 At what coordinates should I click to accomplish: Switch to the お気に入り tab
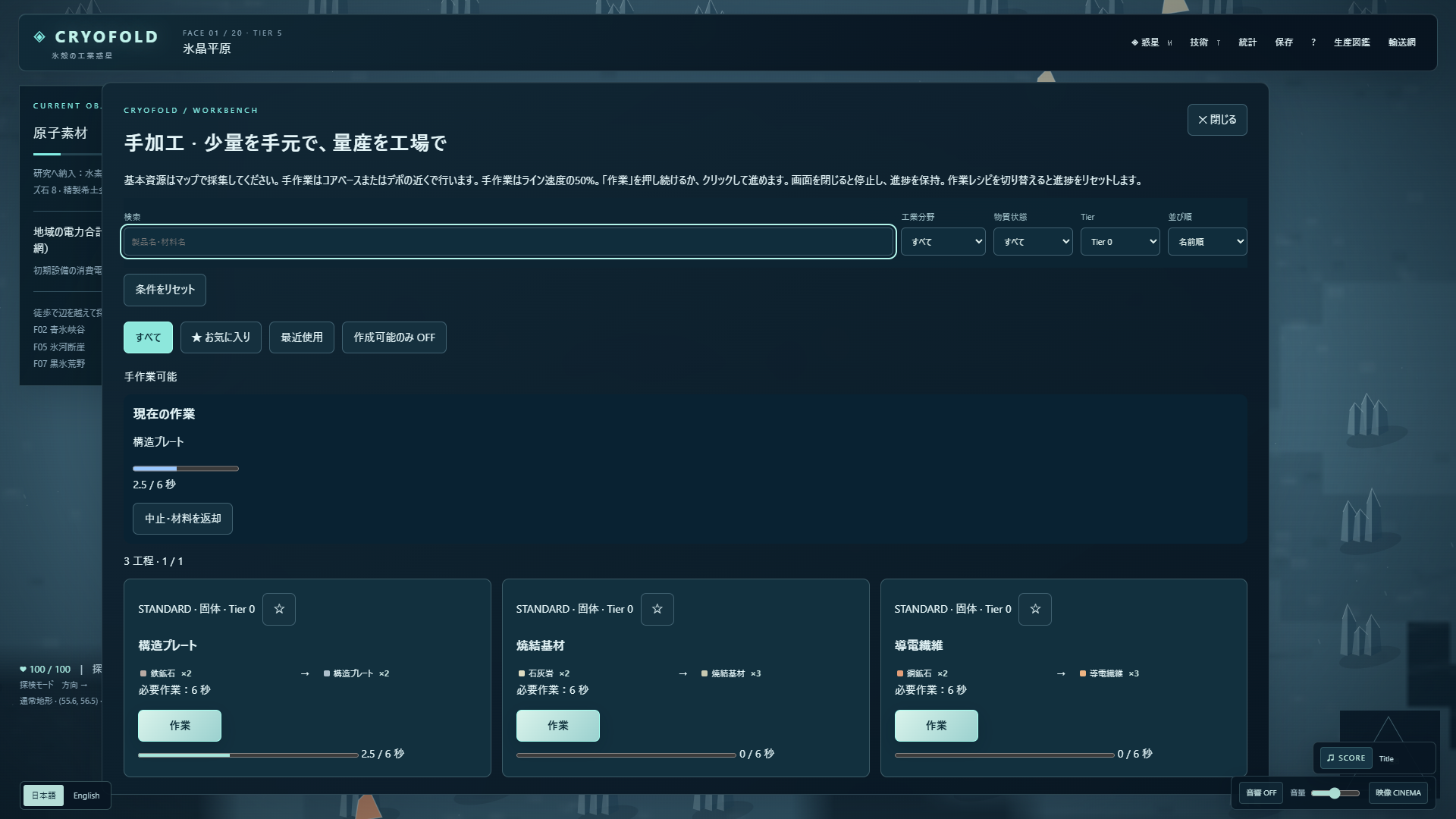221,337
